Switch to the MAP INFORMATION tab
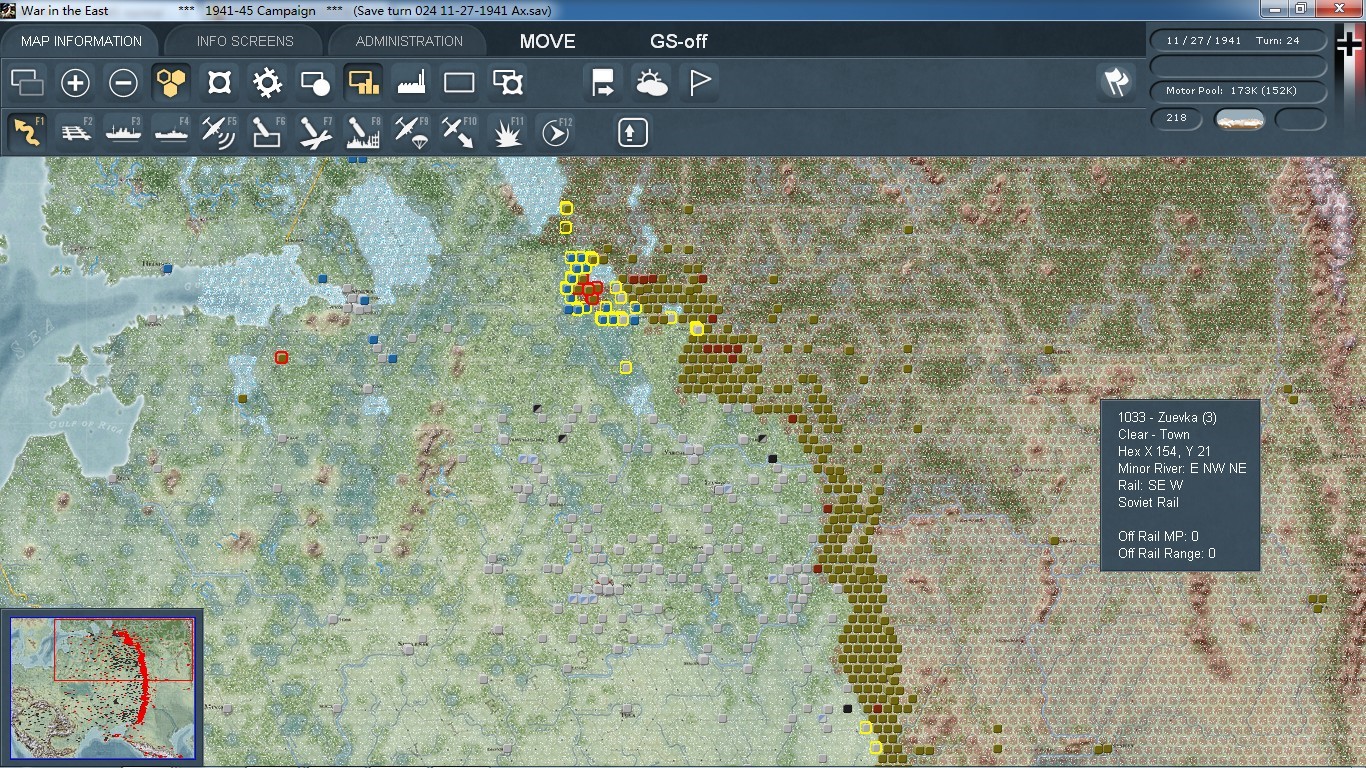This screenshot has height=768, width=1366. click(x=81, y=41)
